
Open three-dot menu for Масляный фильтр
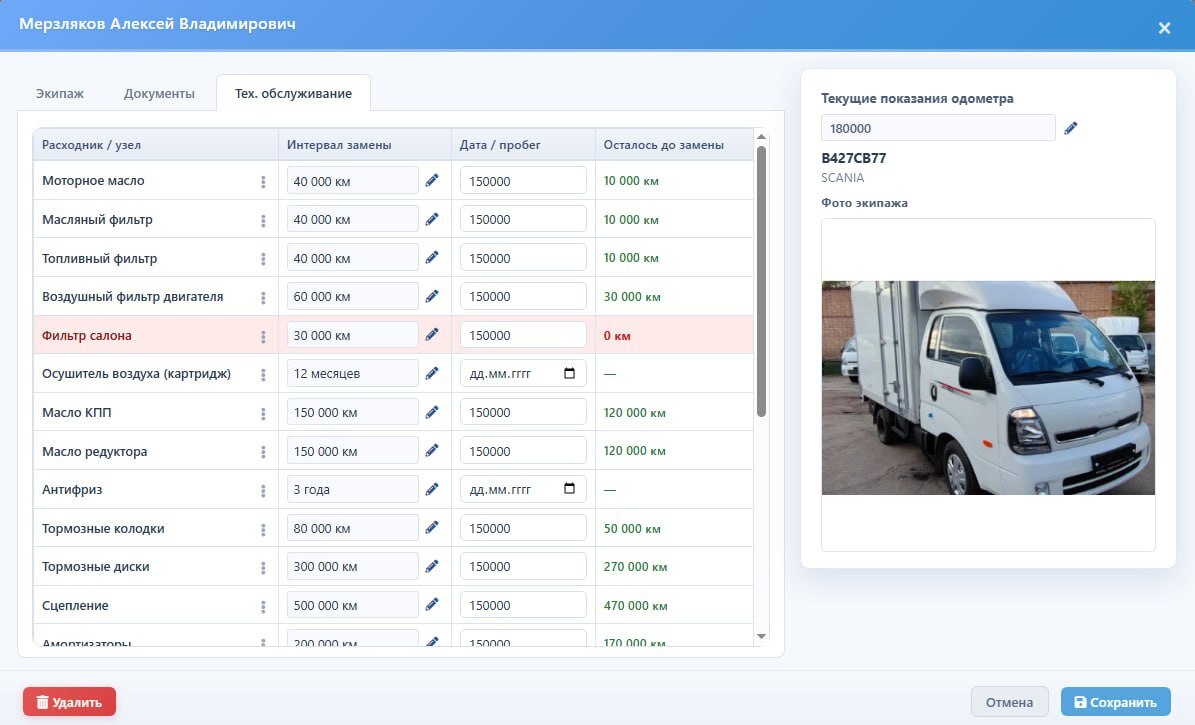[x=263, y=220]
